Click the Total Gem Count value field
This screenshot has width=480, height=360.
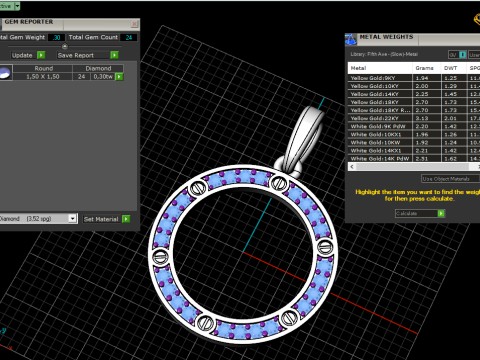pos(129,37)
